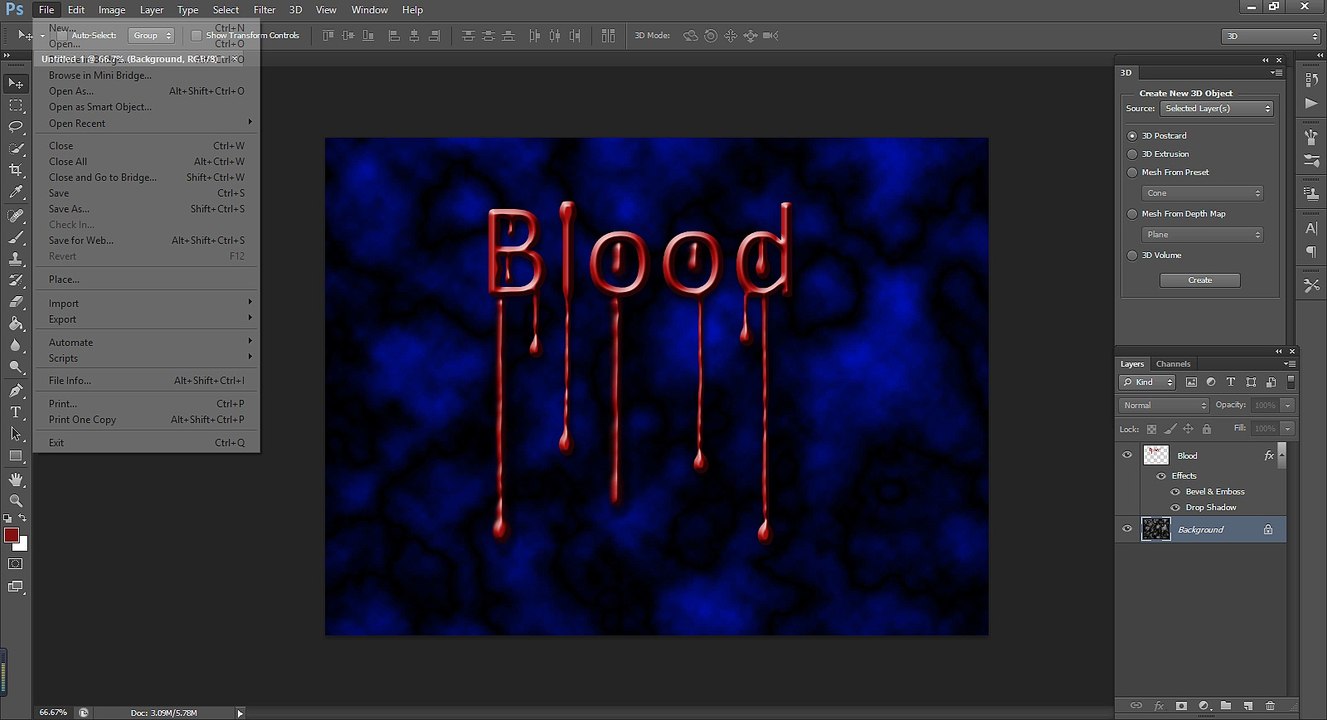Select the Rectangle shape tool

(16, 456)
